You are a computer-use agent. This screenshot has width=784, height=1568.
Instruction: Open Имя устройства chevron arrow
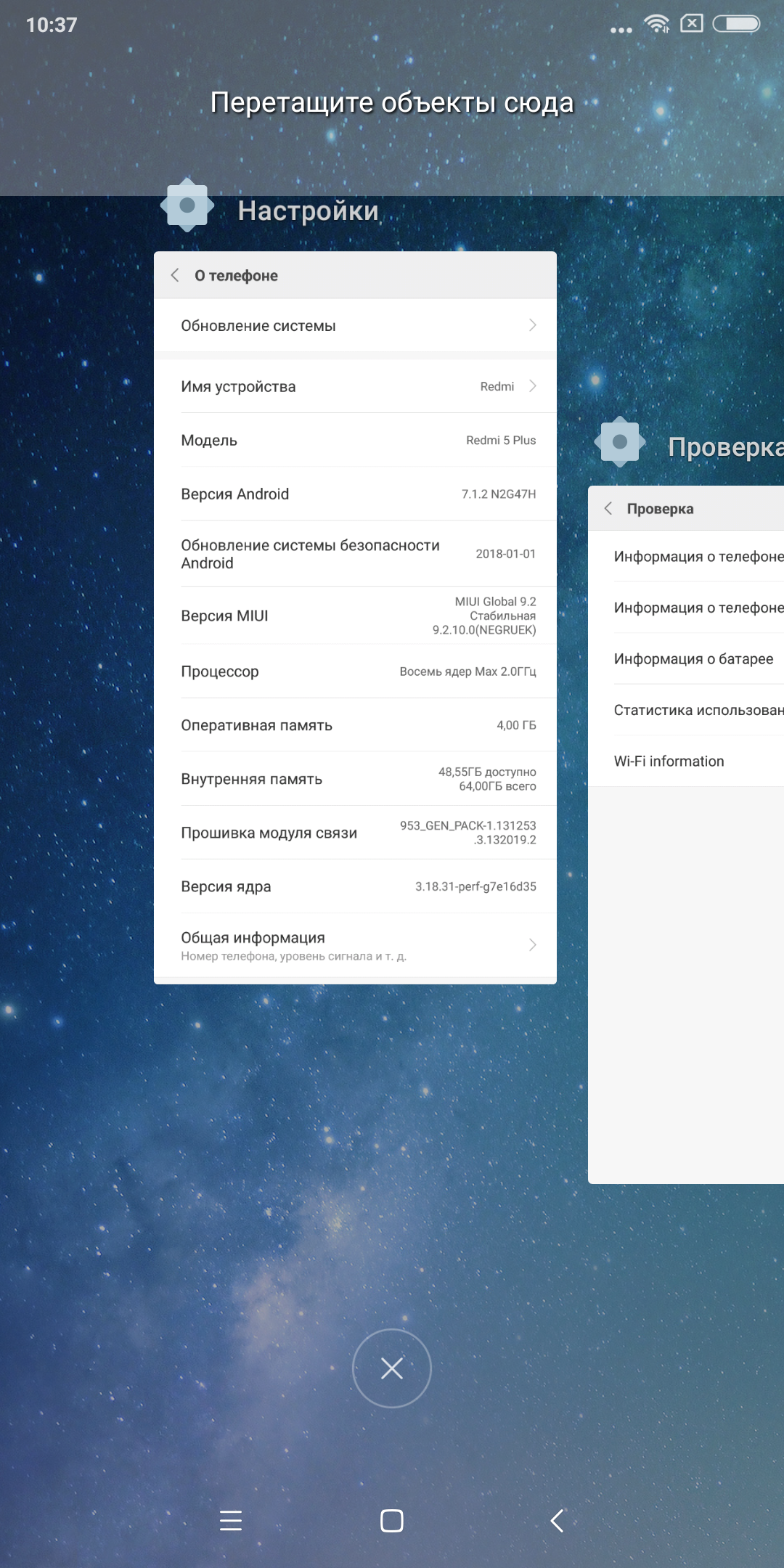[533, 386]
